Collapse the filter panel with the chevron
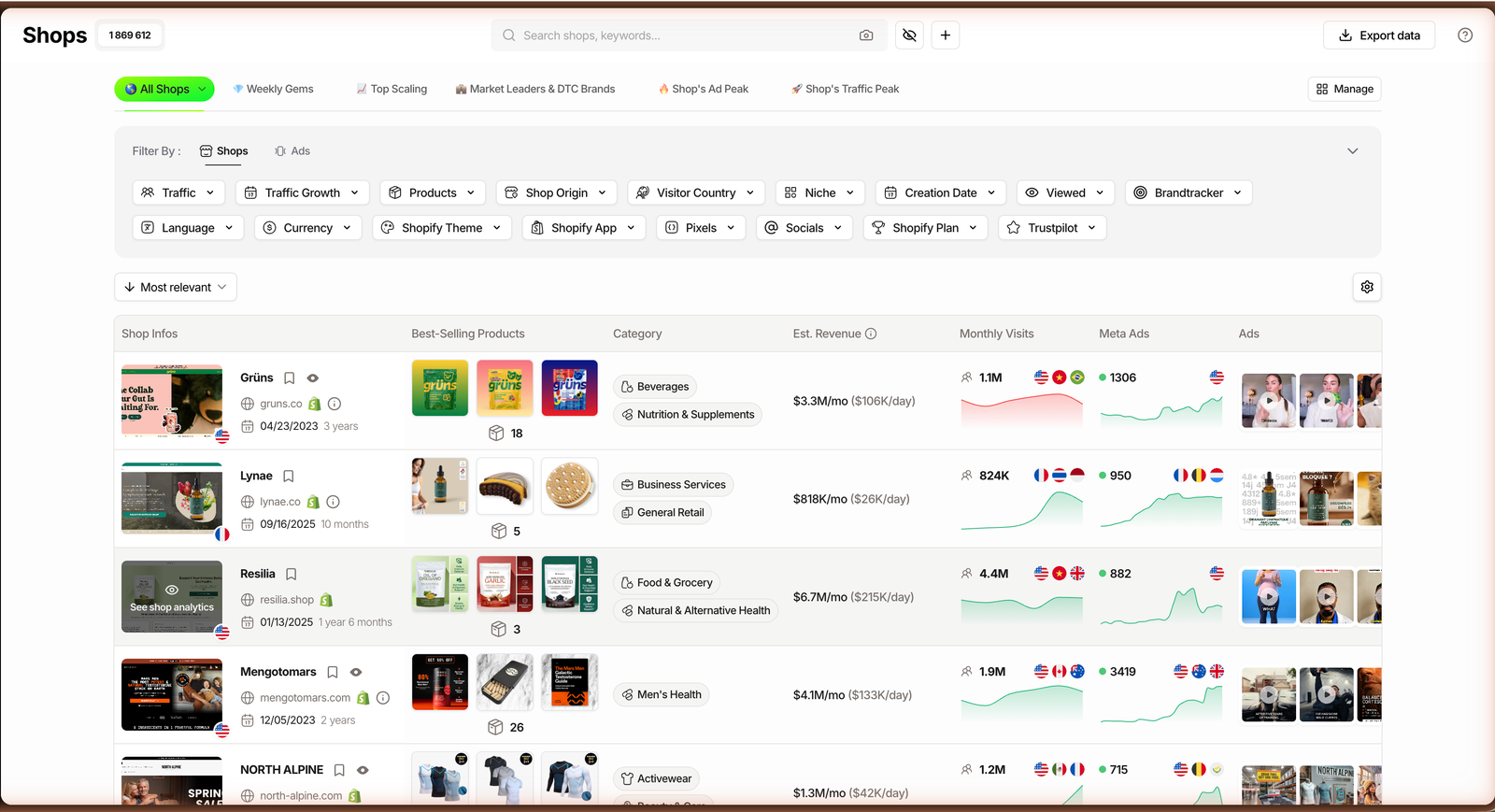 point(1352,151)
